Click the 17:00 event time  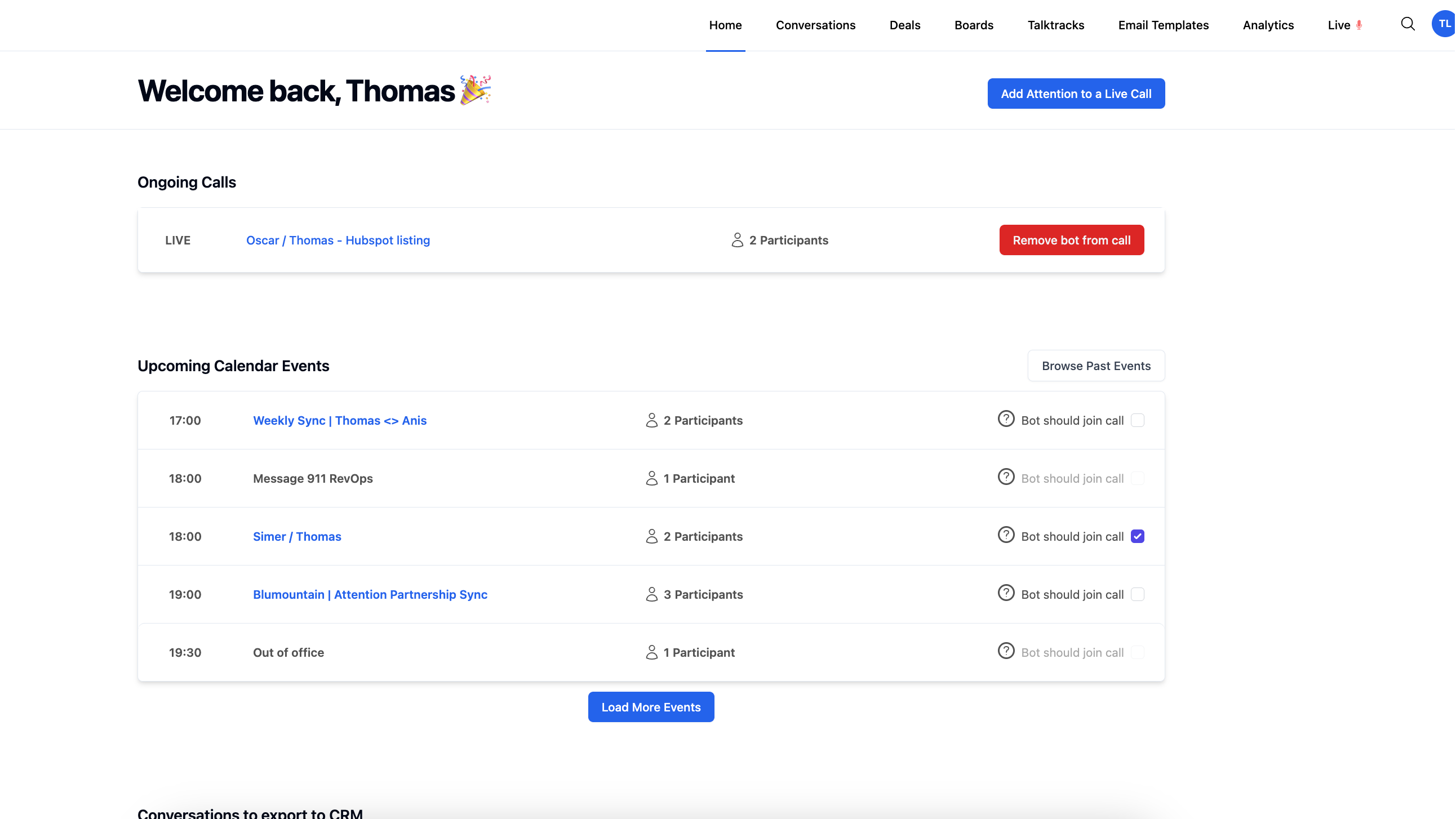pos(185,421)
